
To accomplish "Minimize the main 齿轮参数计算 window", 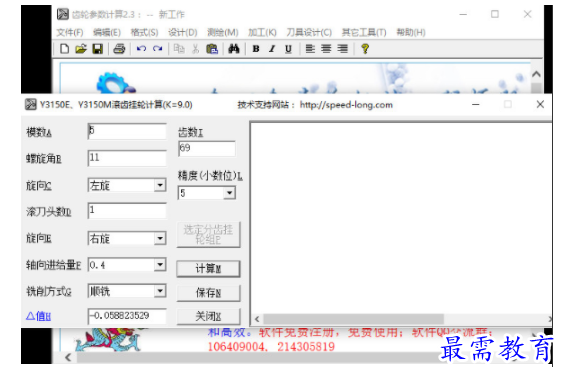I will (463, 14).
